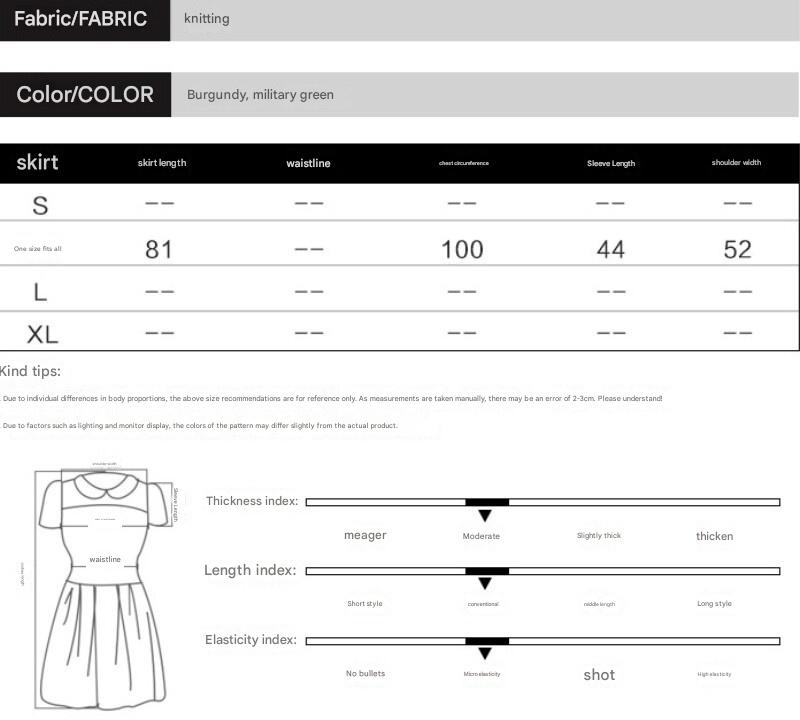Click the 'Long style' length option label
Screen dimensions: 800x720
coord(714,604)
